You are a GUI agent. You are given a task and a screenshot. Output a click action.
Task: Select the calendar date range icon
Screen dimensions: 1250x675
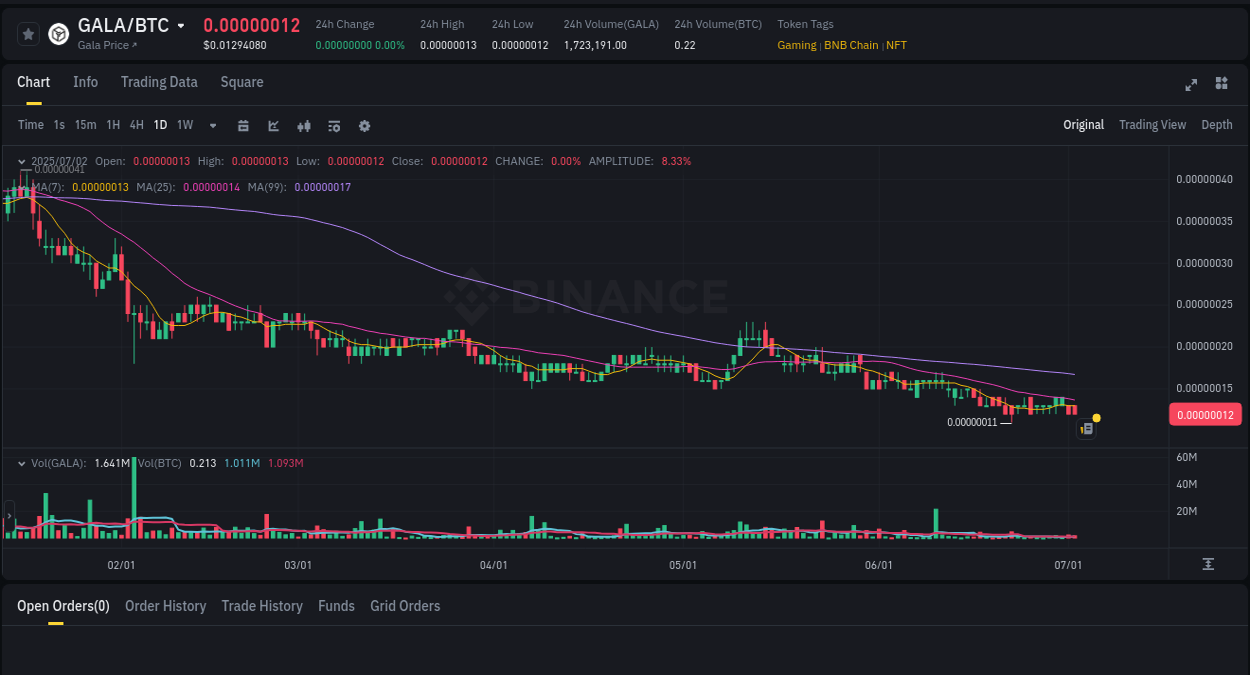[x=243, y=125]
